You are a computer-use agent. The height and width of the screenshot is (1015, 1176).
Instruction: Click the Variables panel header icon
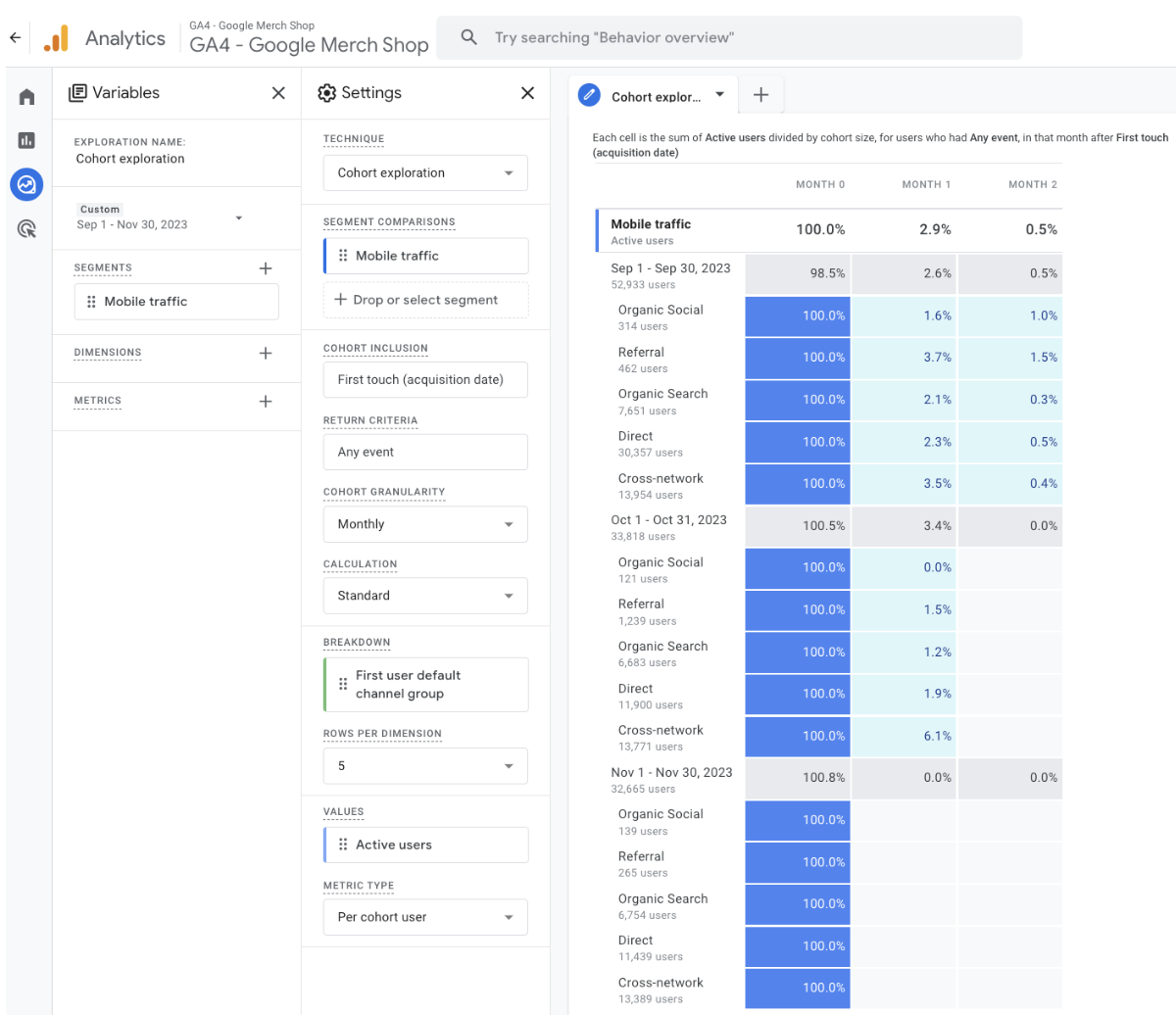tap(77, 93)
